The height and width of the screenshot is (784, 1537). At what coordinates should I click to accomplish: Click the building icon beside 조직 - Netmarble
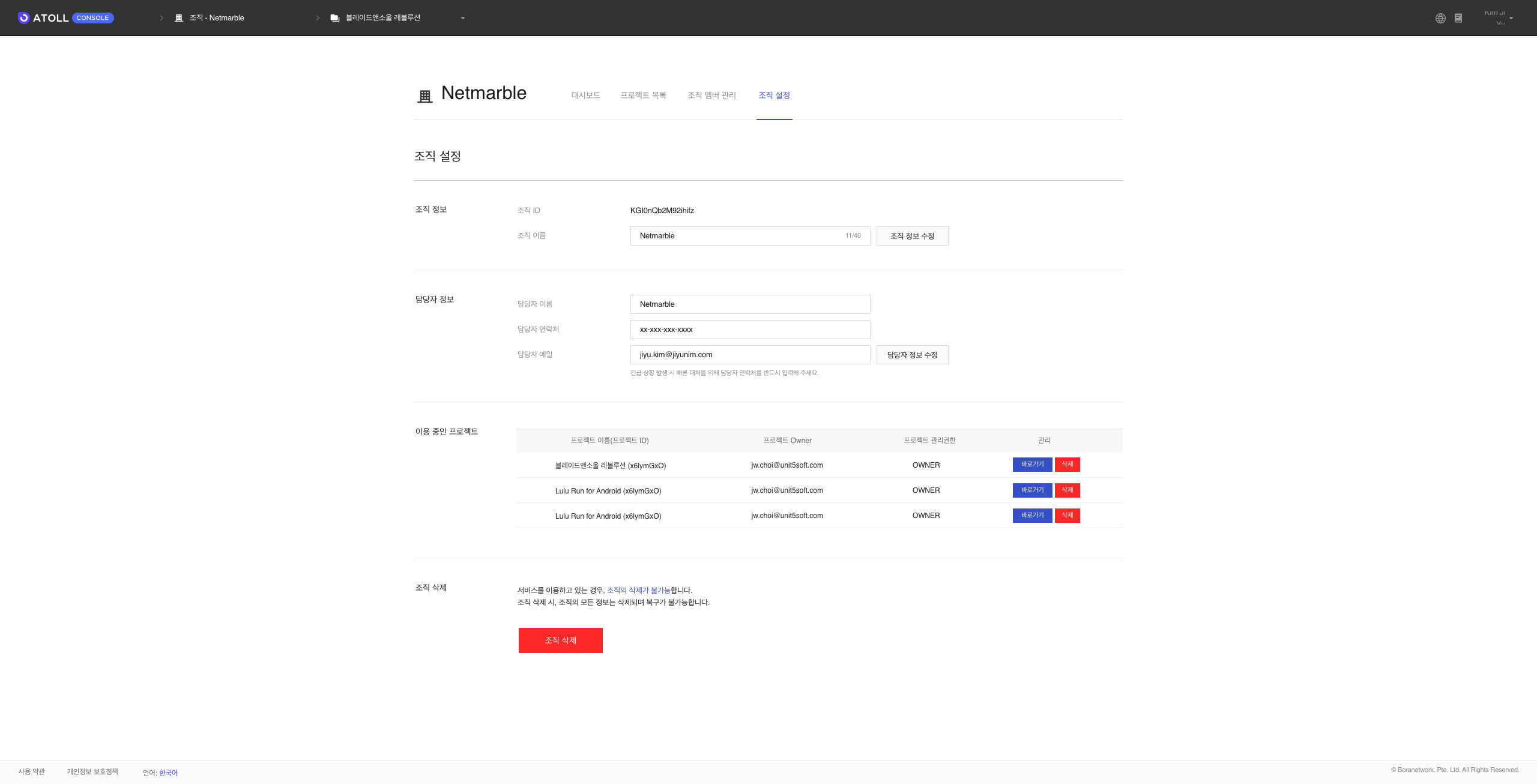pyautogui.click(x=178, y=18)
